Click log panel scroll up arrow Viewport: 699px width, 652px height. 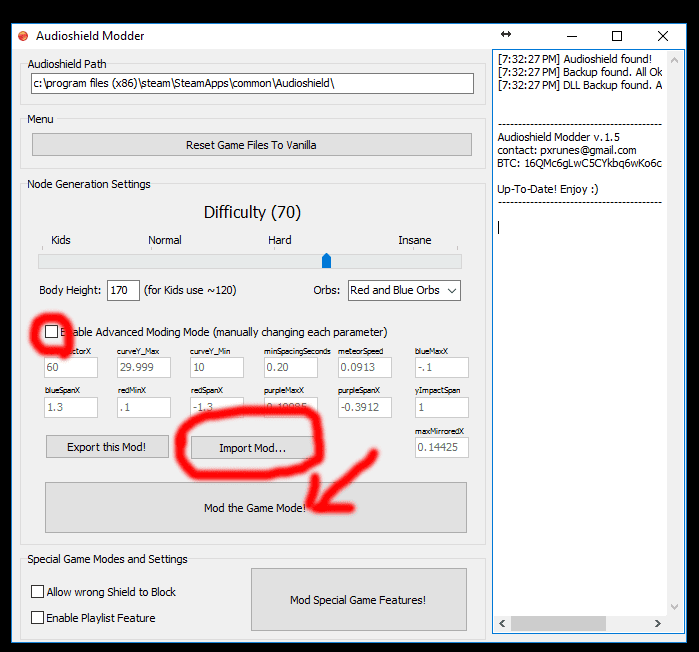click(674, 60)
